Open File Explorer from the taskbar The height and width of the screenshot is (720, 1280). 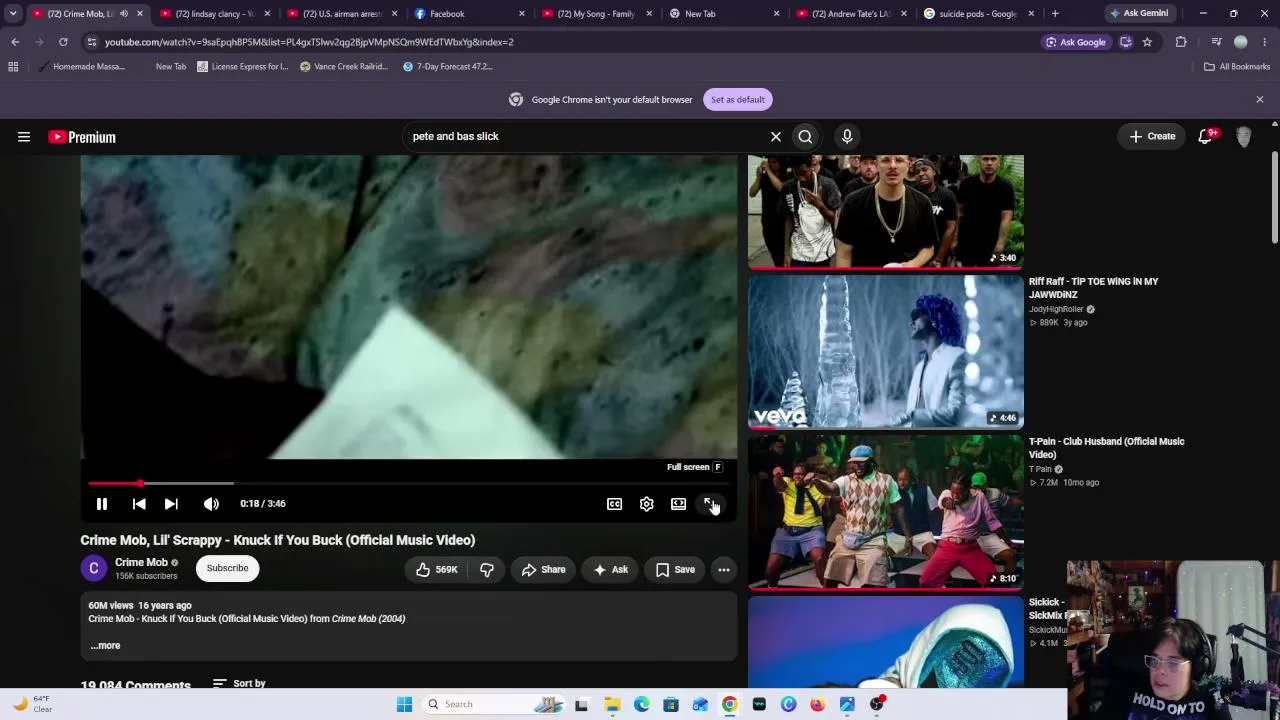click(612, 704)
